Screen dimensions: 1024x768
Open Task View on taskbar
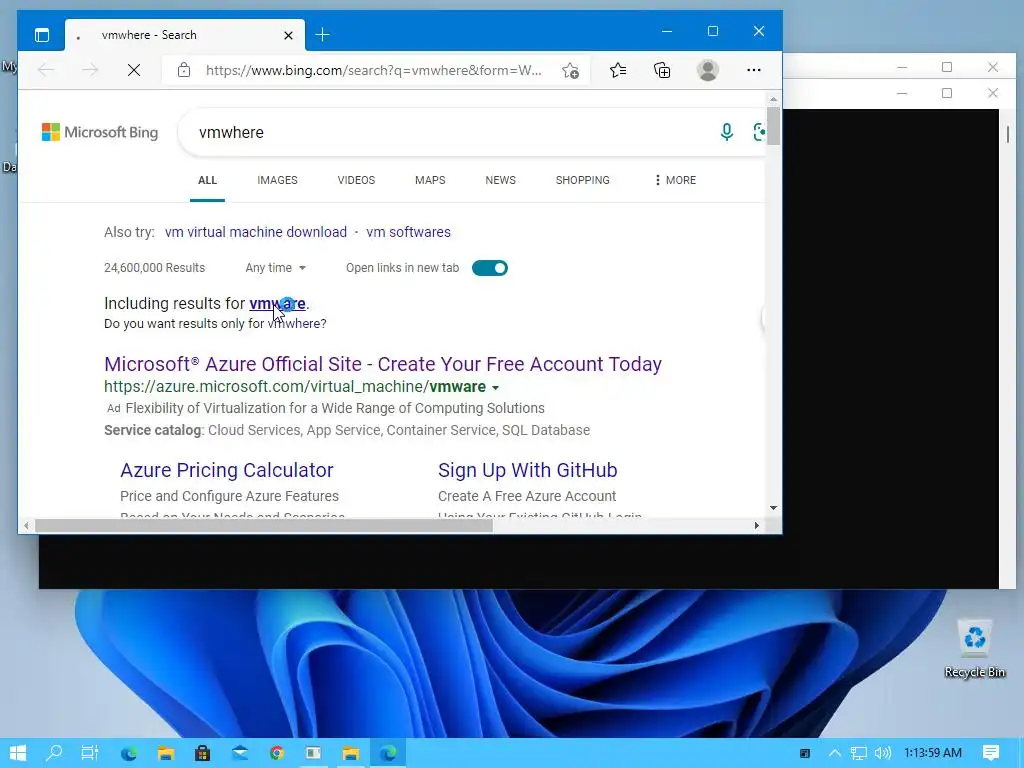point(90,753)
